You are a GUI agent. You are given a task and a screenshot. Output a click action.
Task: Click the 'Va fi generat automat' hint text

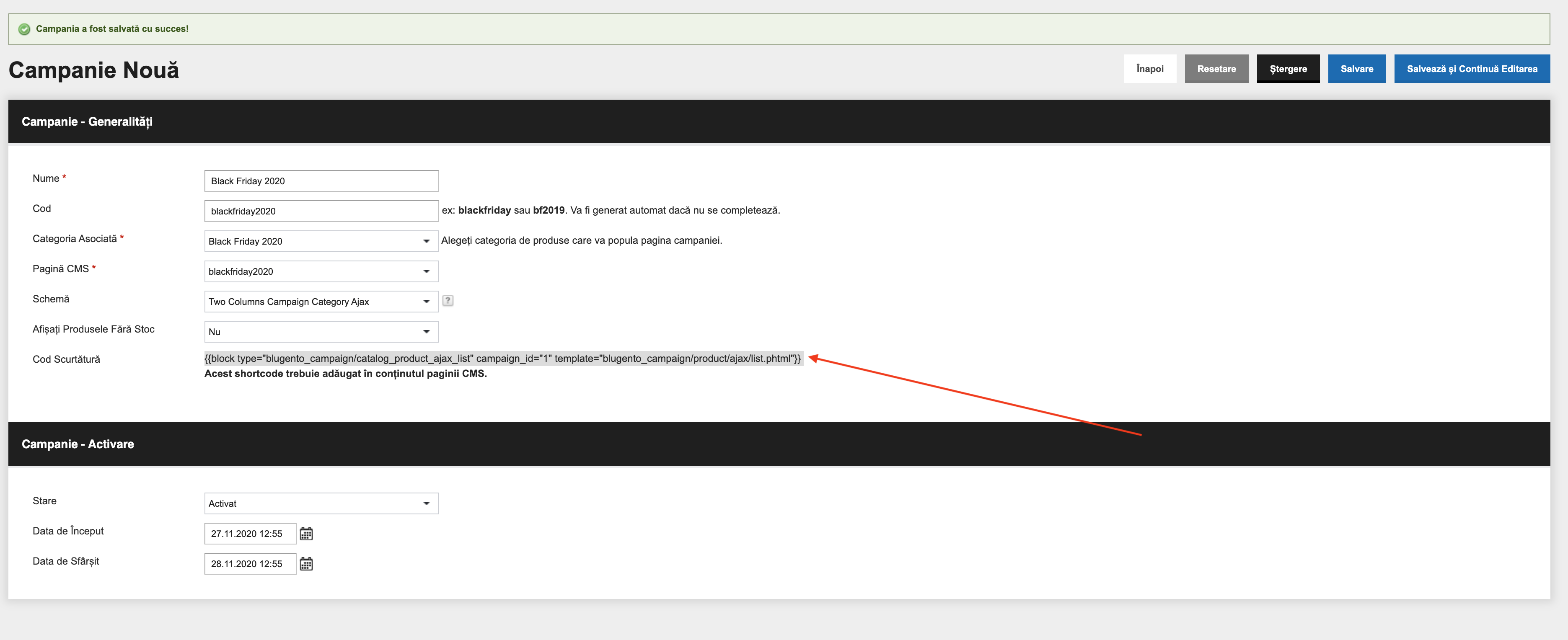point(675,210)
